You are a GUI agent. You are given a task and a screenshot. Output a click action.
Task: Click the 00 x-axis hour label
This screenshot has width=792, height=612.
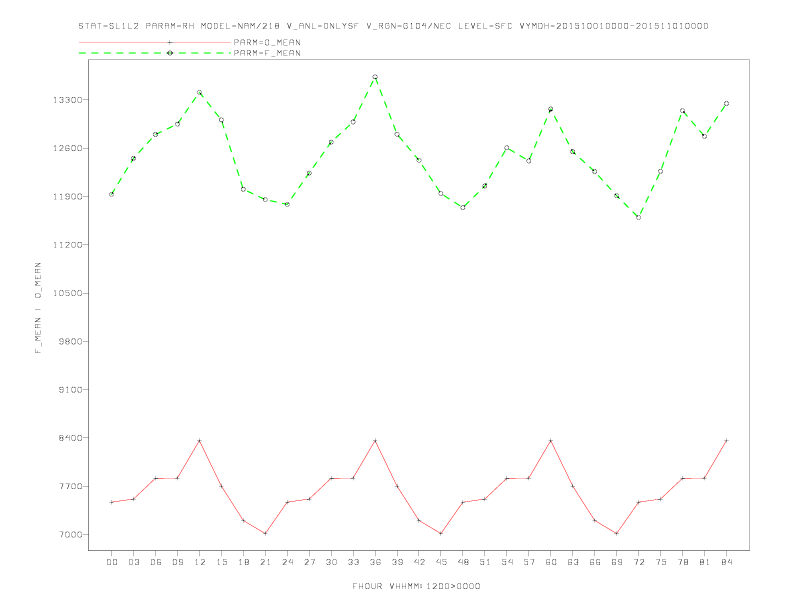coord(112,562)
